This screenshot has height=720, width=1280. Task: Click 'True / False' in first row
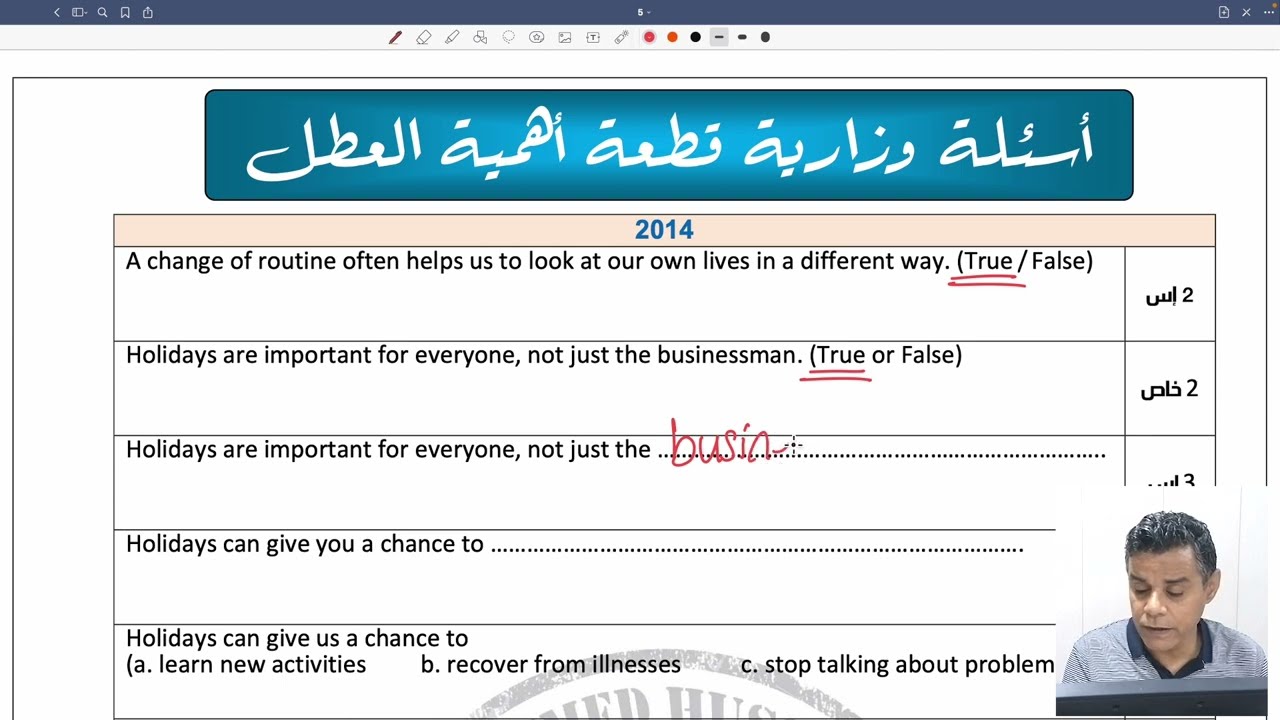click(1025, 262)
